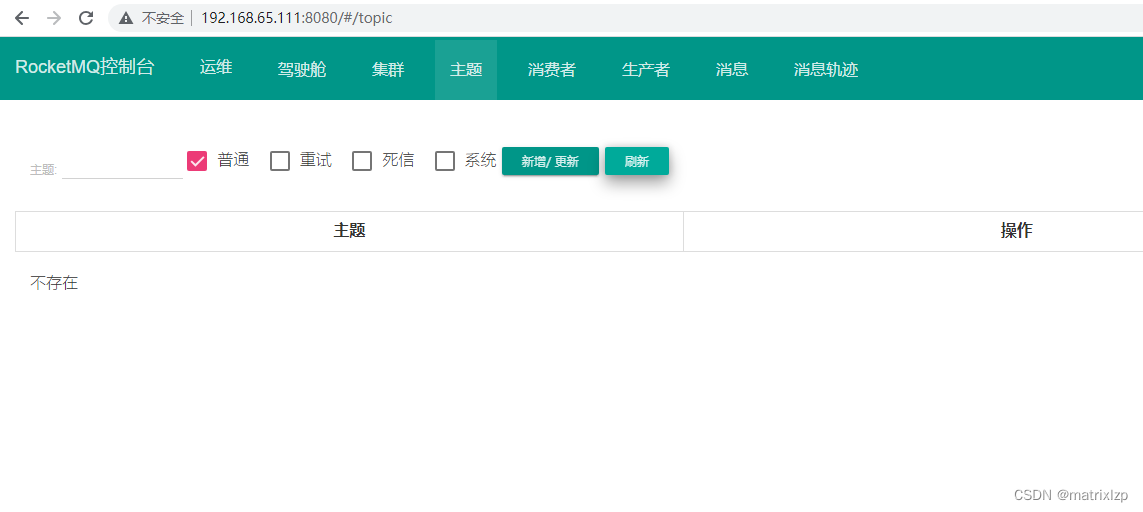Screen dimensions: 1143x512
Task: Uncheck the 普通 checkbox
Action: (197, 161)
